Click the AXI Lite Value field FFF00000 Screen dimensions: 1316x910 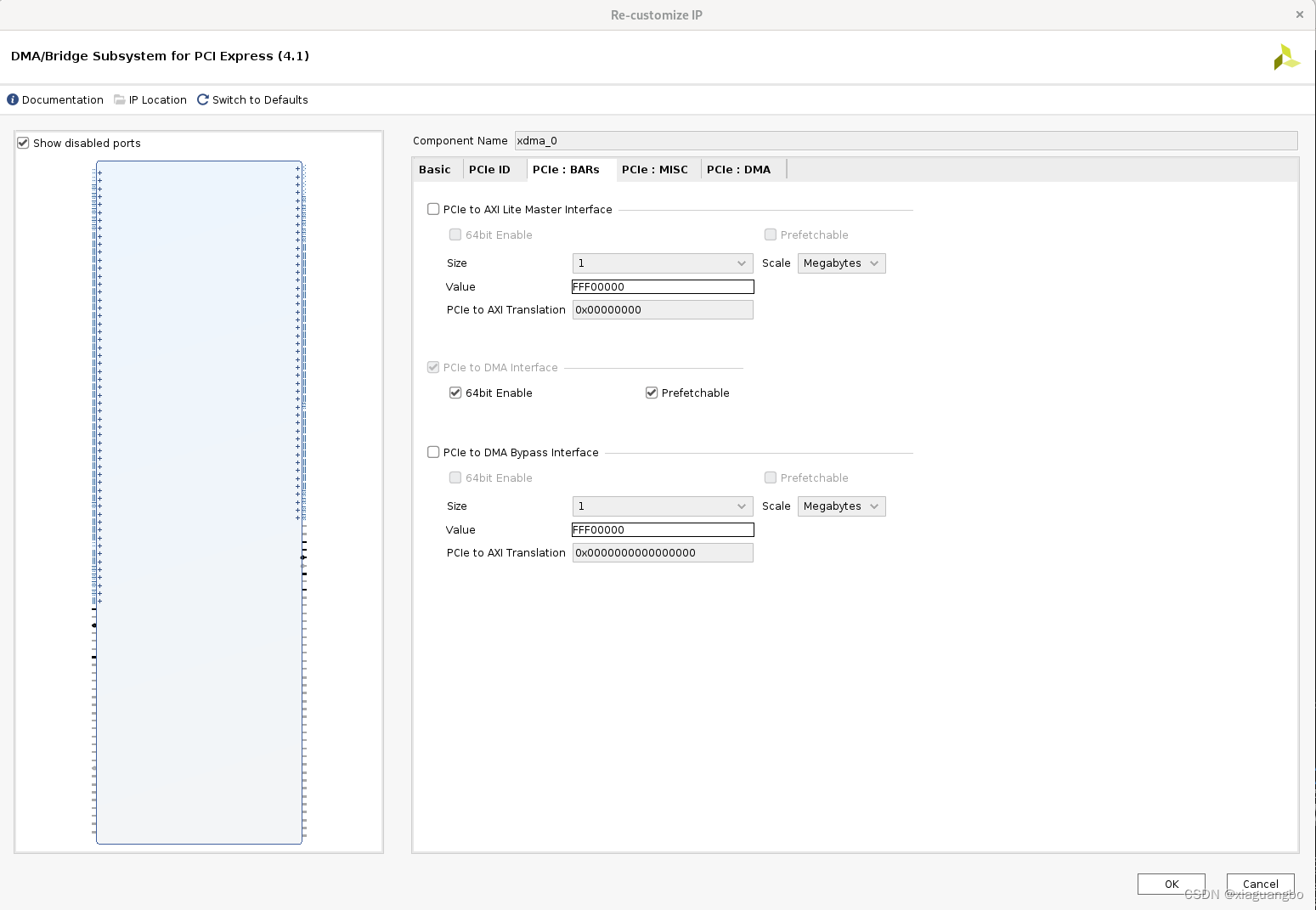(x=663, y=287)
